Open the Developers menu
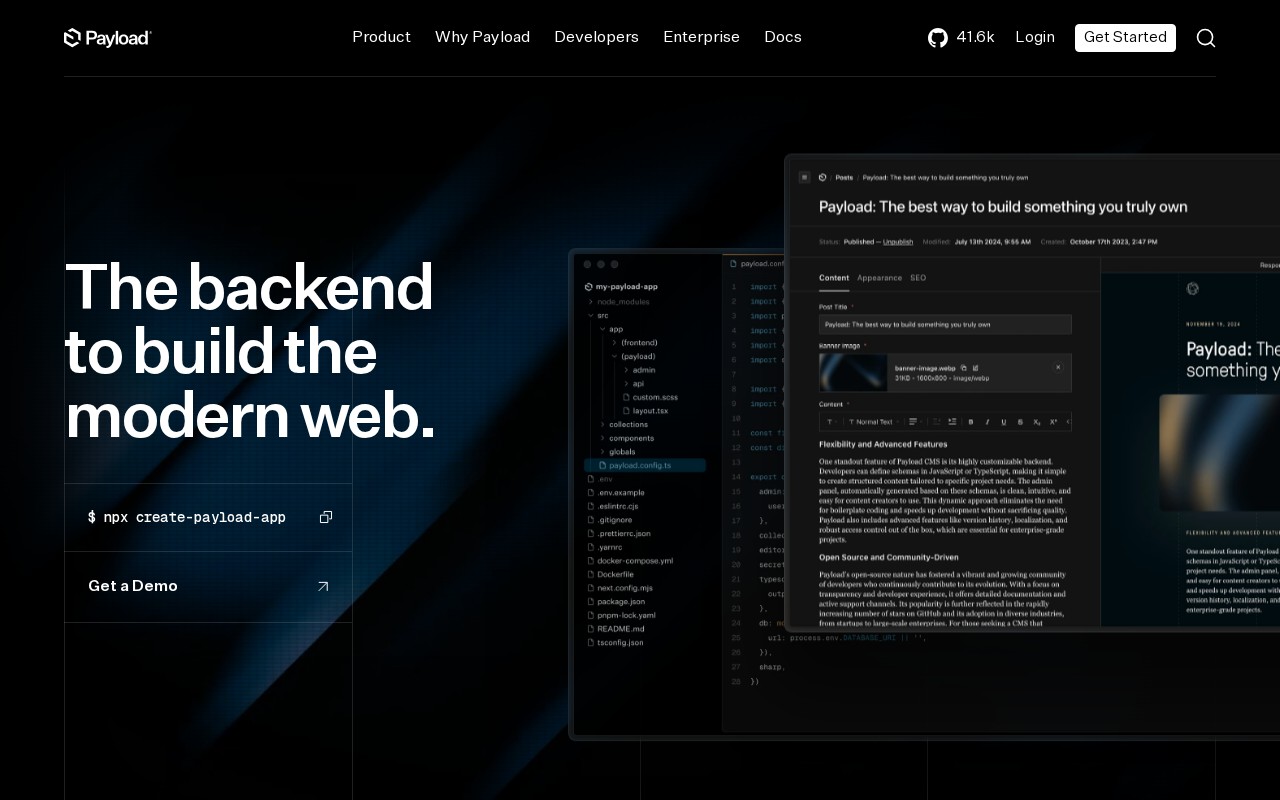 (x=596, y=37)
